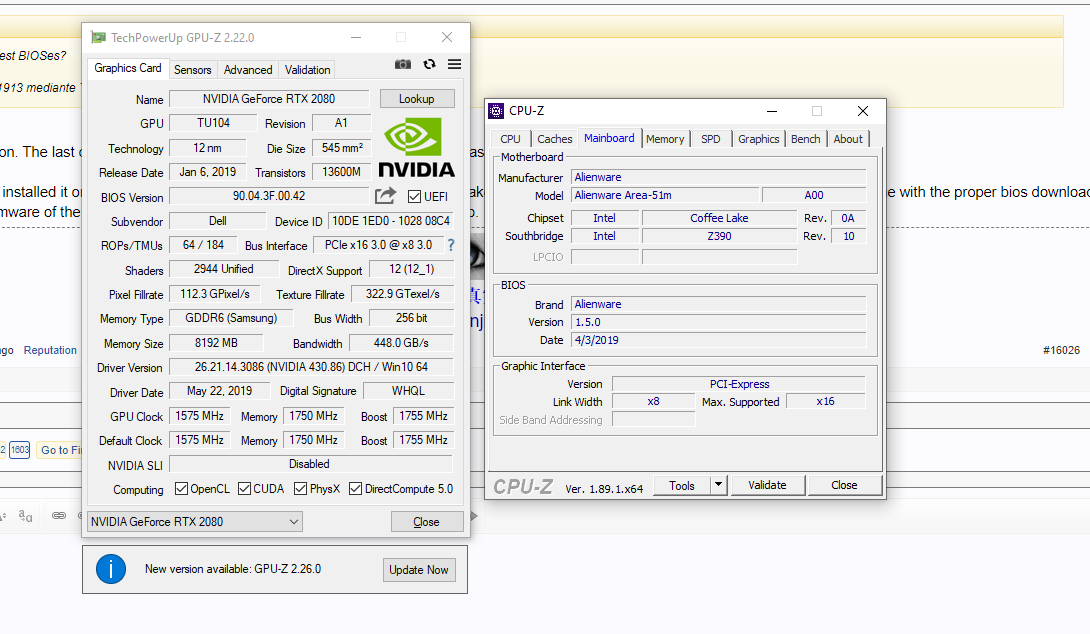Screen dimensions: 1090x634
Task: Click the GPU-Z title bar app icon
Action: pyautogui.click(x=99, y=38)
